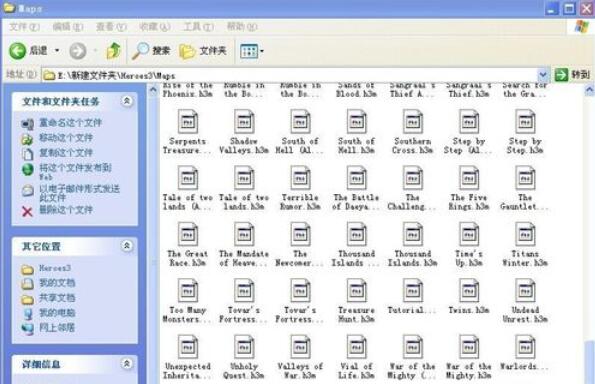Screen dimensions: 595x384
Task: Select Too Many Monsters file icon
Action: pyautogui.click(x=188, y=290)
